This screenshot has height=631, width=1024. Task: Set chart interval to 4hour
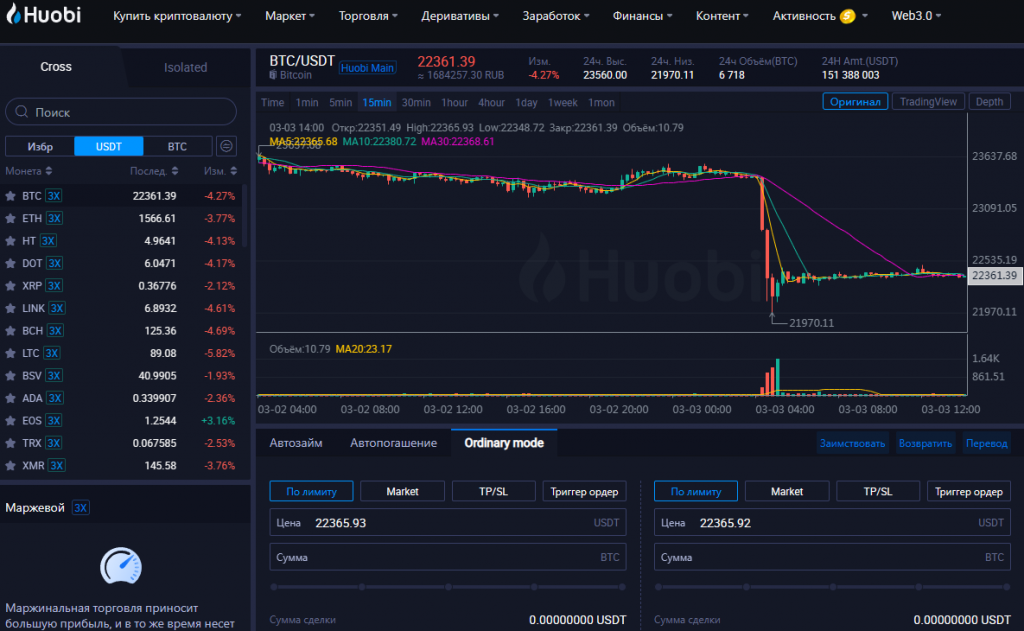[x=491, y=103]
